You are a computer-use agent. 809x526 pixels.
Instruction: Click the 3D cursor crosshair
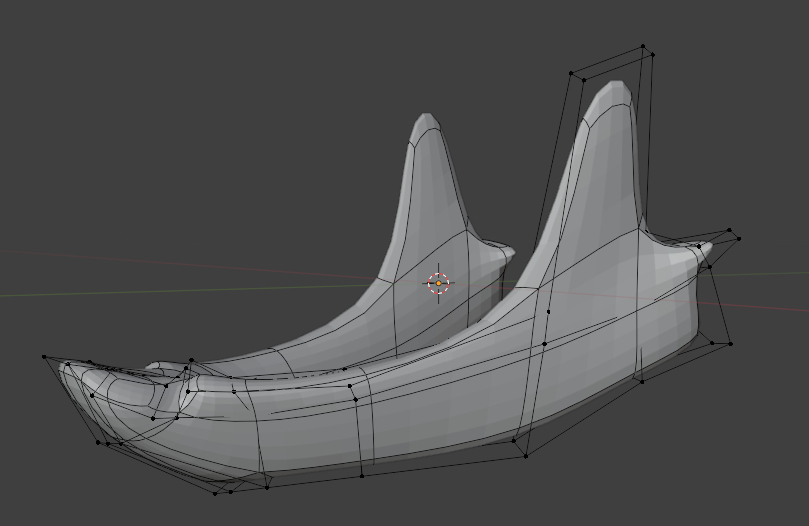pyautogui.click(x=439, y=283)
